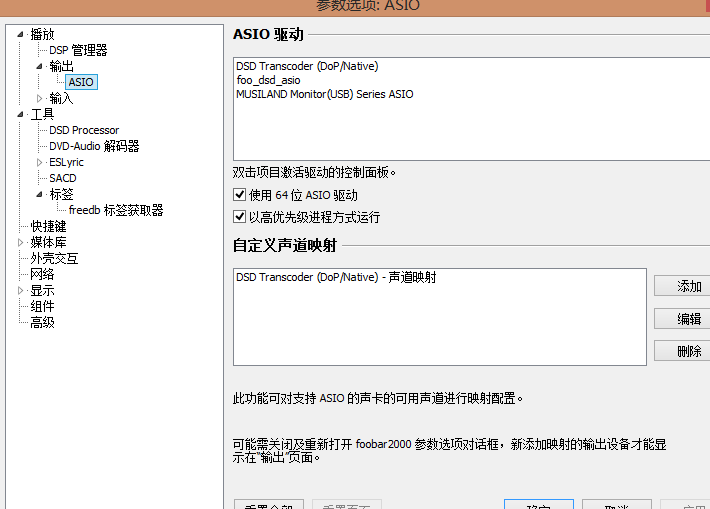Open the DSD Processor settings page

point(84,130)
